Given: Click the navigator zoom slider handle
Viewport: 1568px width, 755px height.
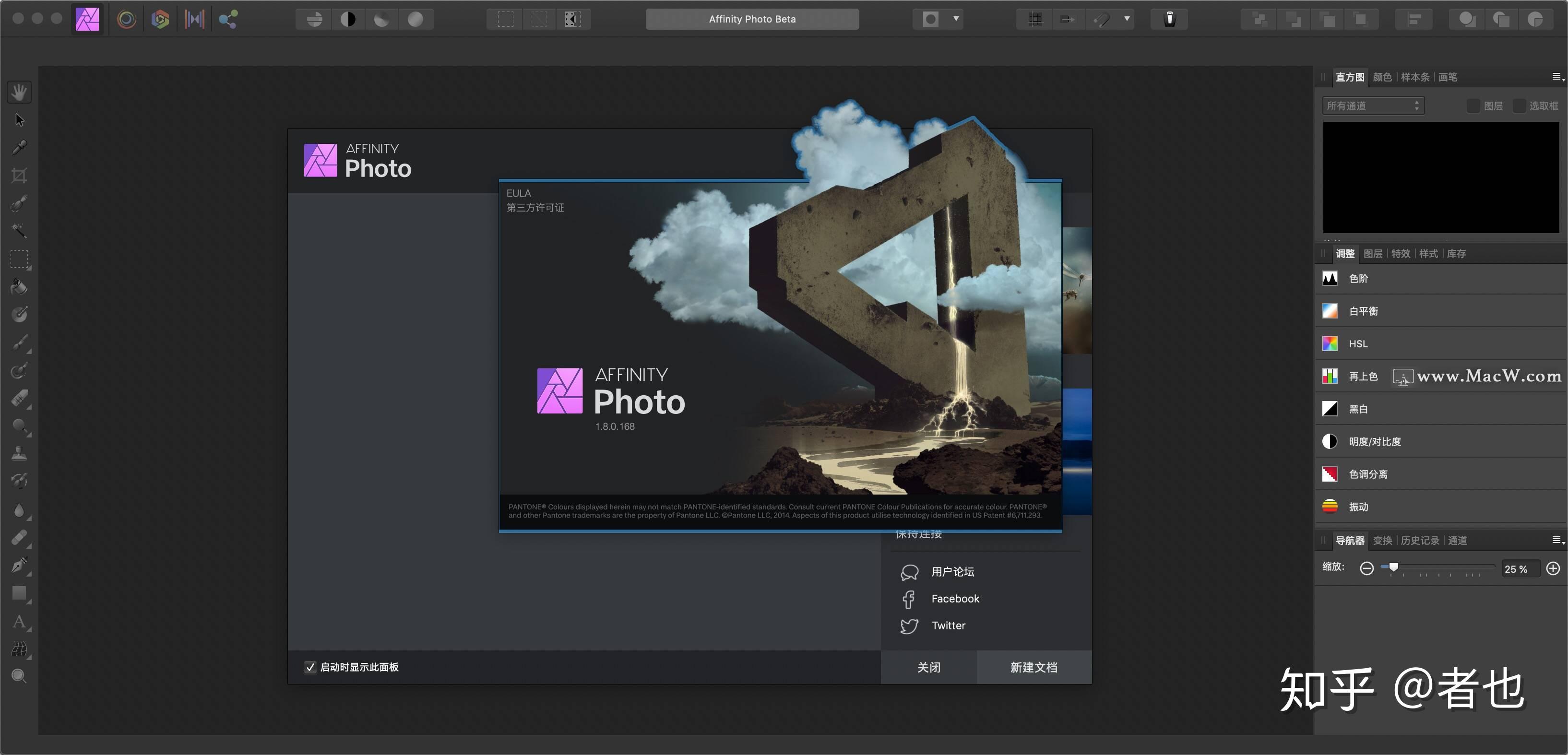Looking at the screenshot, I should coord(1393,567).
